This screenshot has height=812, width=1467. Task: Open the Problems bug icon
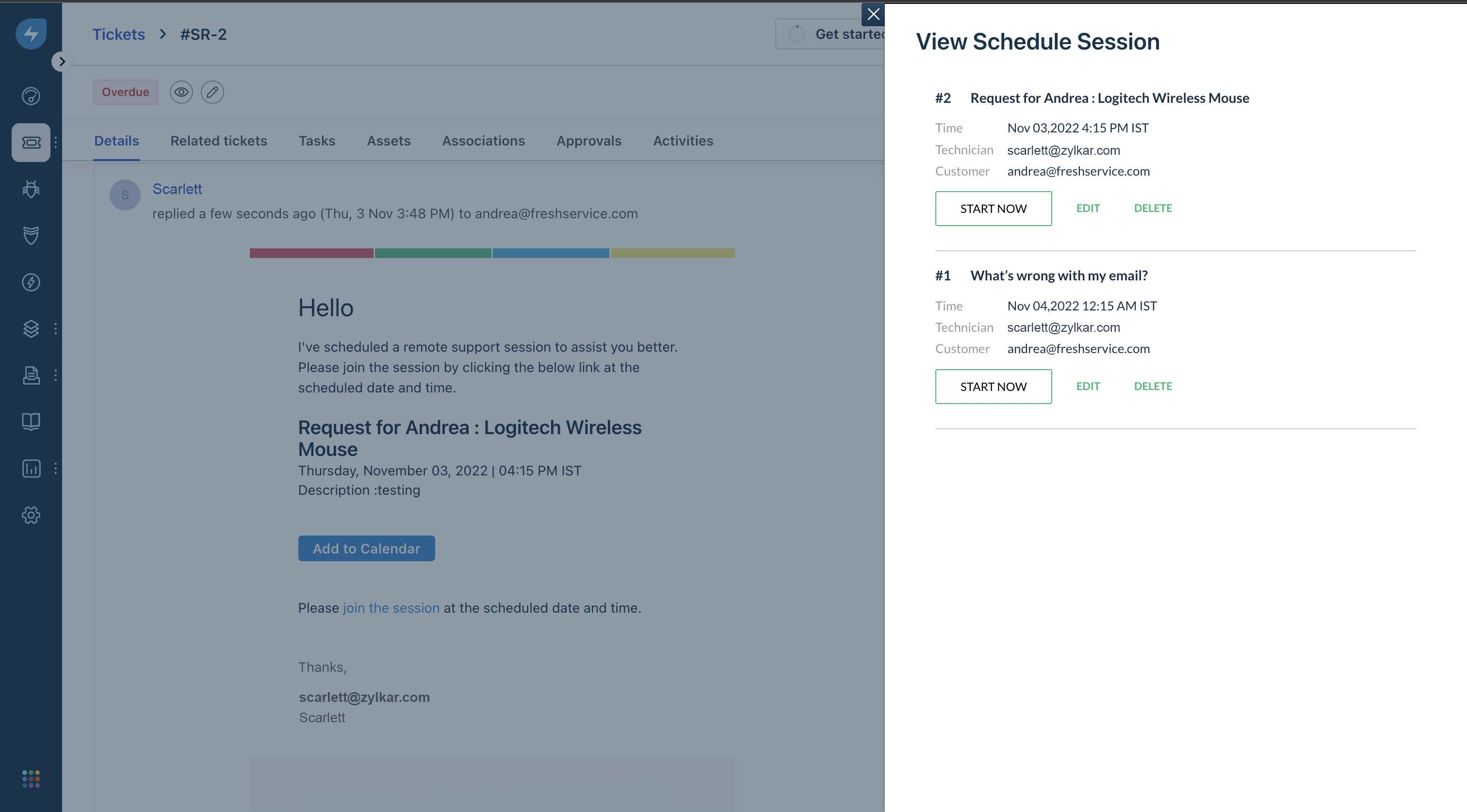click(x=31, y=189)
